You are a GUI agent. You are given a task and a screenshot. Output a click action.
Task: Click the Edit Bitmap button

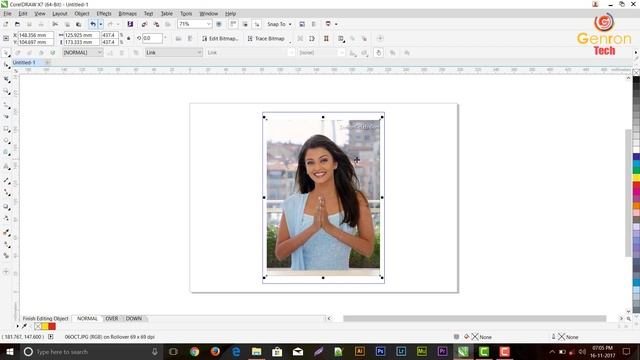(x=220, y=38)
